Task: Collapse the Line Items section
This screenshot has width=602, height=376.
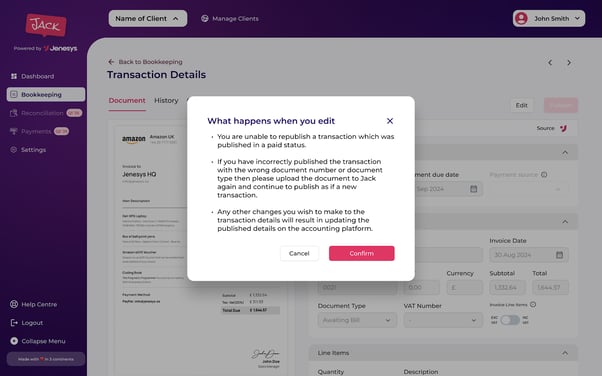Action: tap(565, 353)
